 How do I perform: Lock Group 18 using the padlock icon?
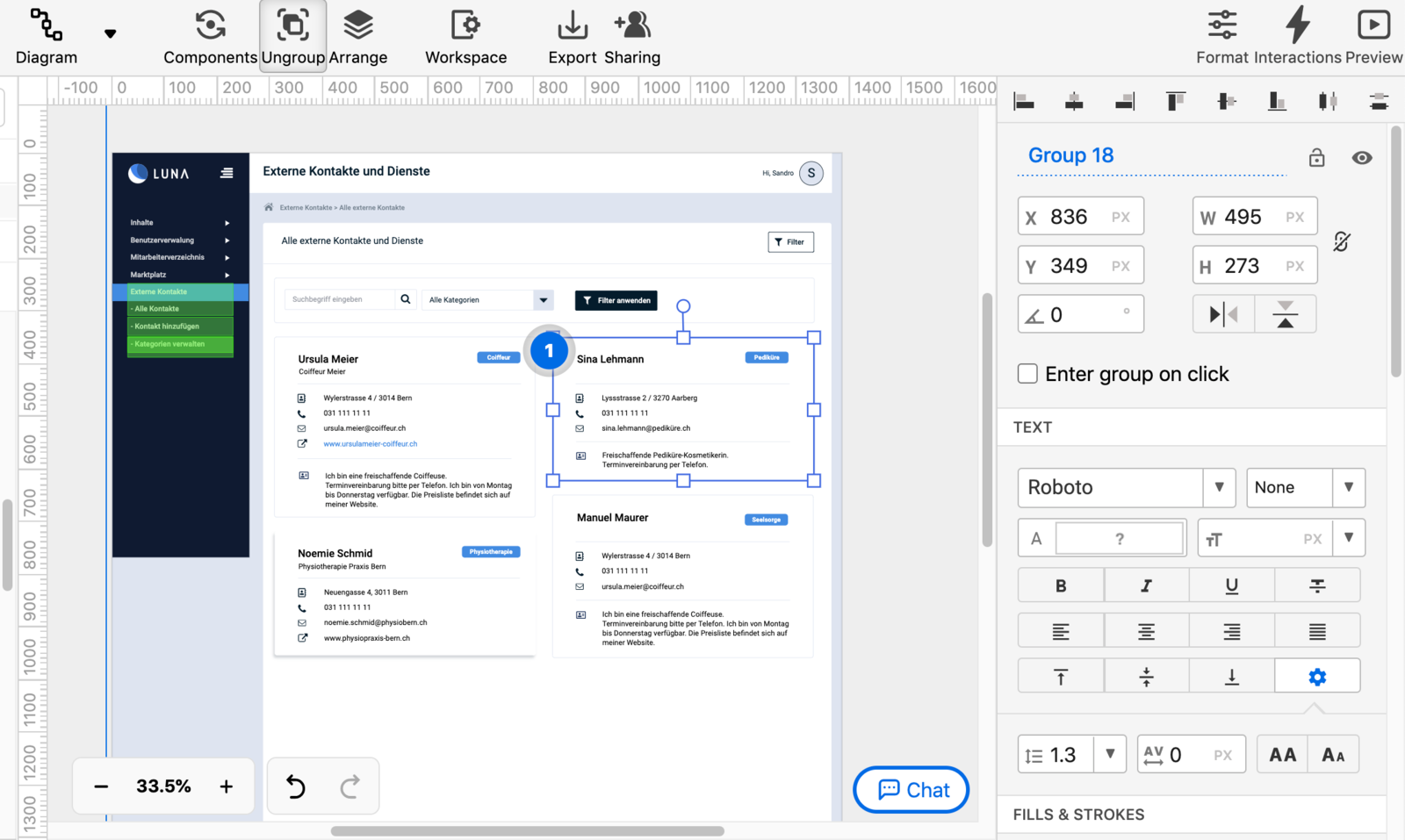click(x=1317, y=158)
